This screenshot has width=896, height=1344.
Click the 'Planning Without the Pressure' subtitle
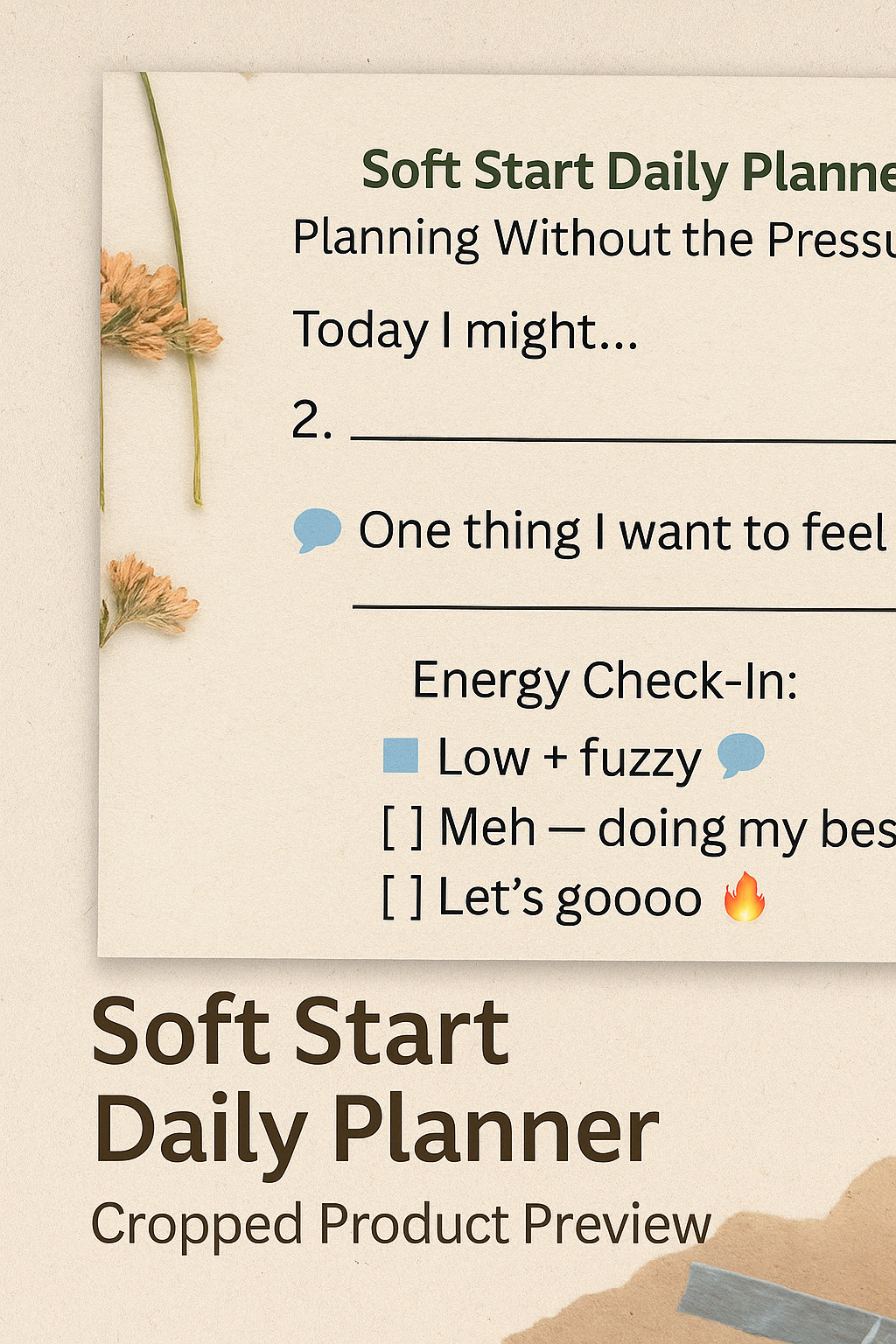pos(594,238)
